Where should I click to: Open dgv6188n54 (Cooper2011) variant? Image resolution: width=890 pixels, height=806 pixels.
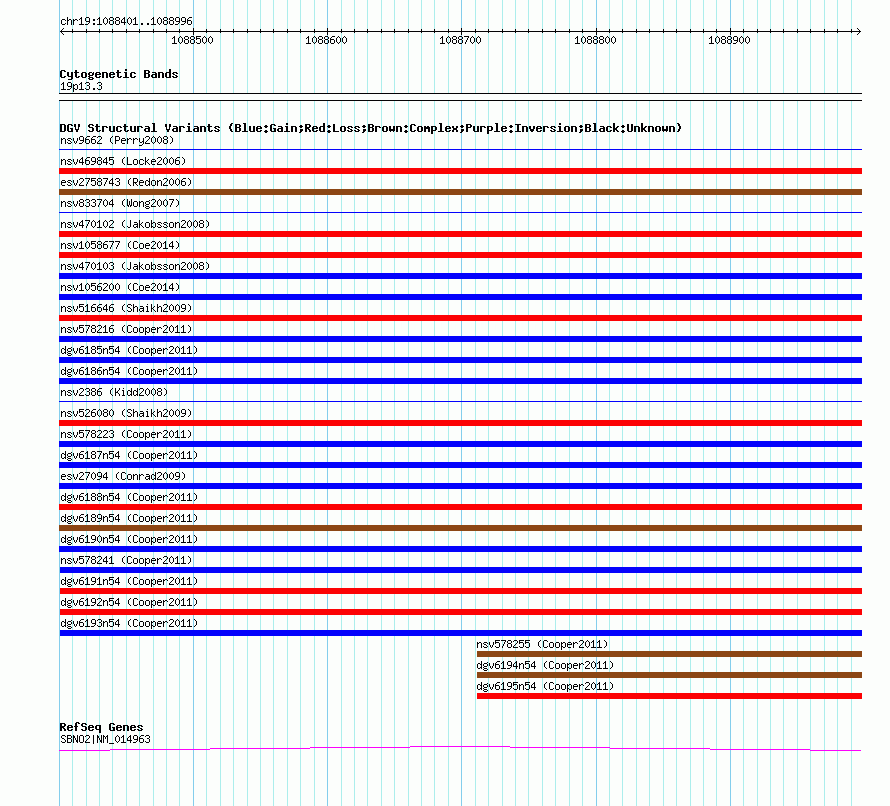tap(129, 497)
